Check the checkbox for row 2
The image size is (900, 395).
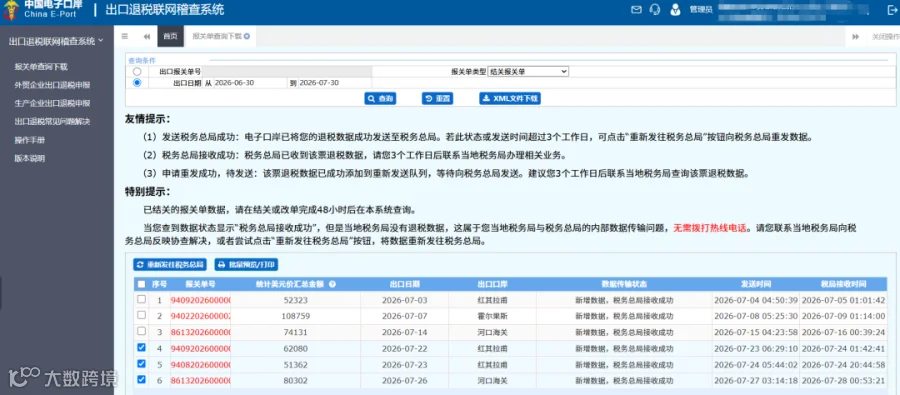click(142, 315)
